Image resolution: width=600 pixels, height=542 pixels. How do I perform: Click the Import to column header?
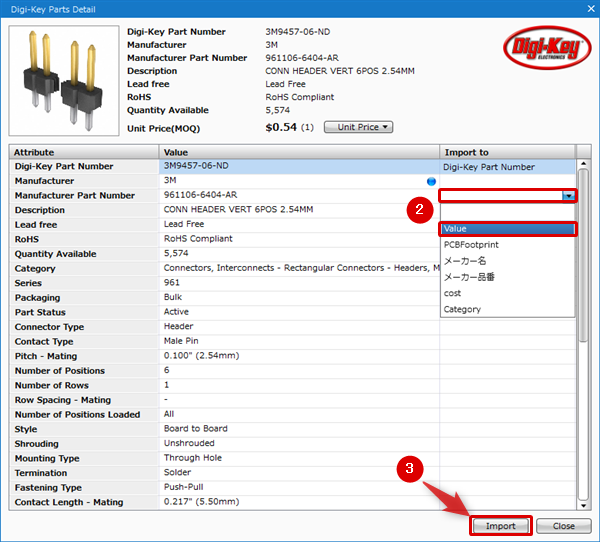[507, 152]
